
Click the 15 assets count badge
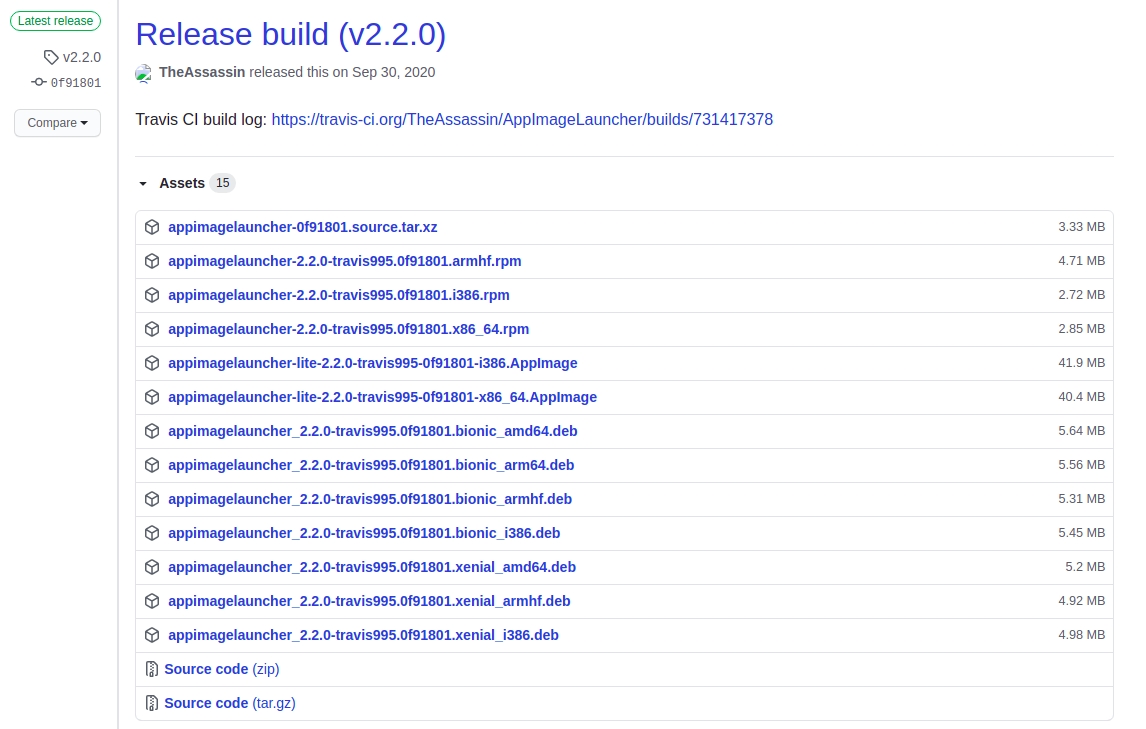tap(222, 183)
